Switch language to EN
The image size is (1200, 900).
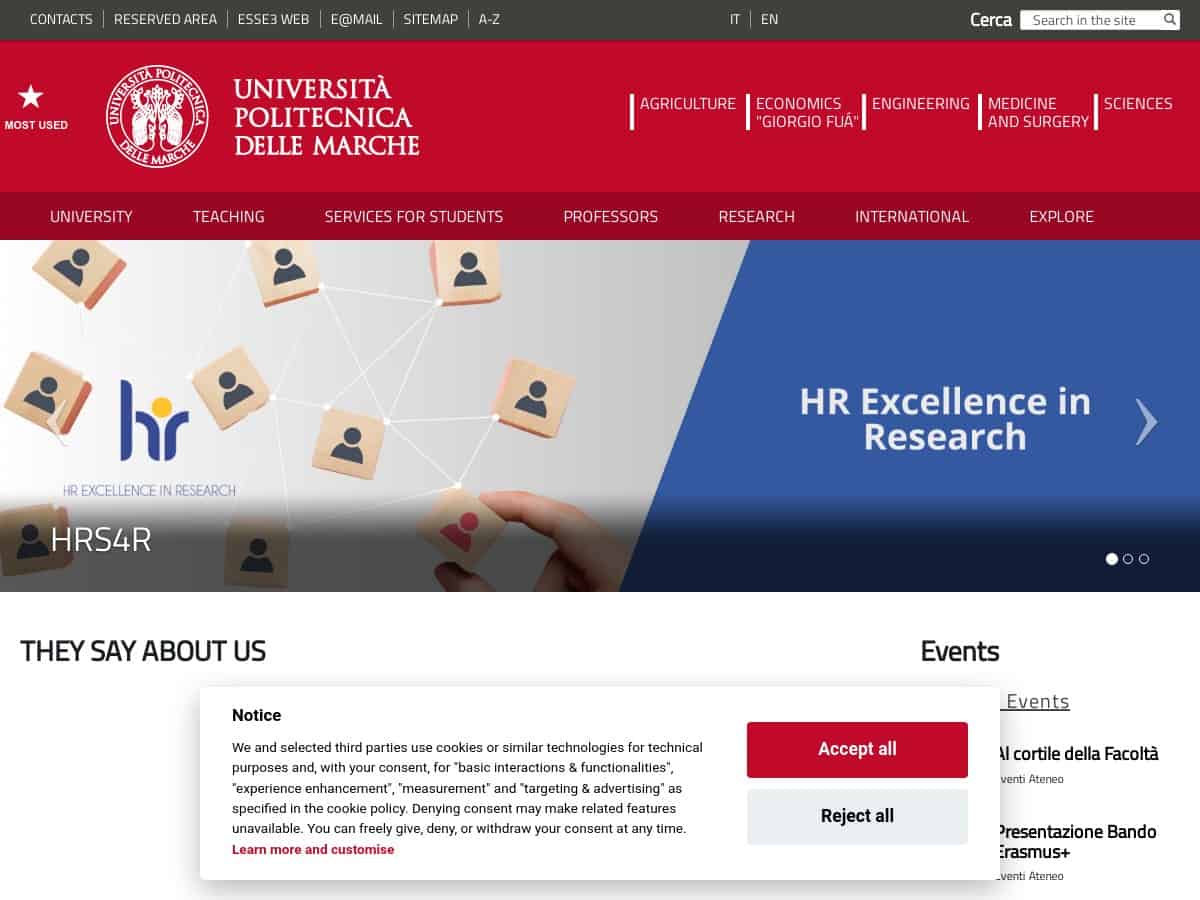pyautogui.click(x=769, y=19)
